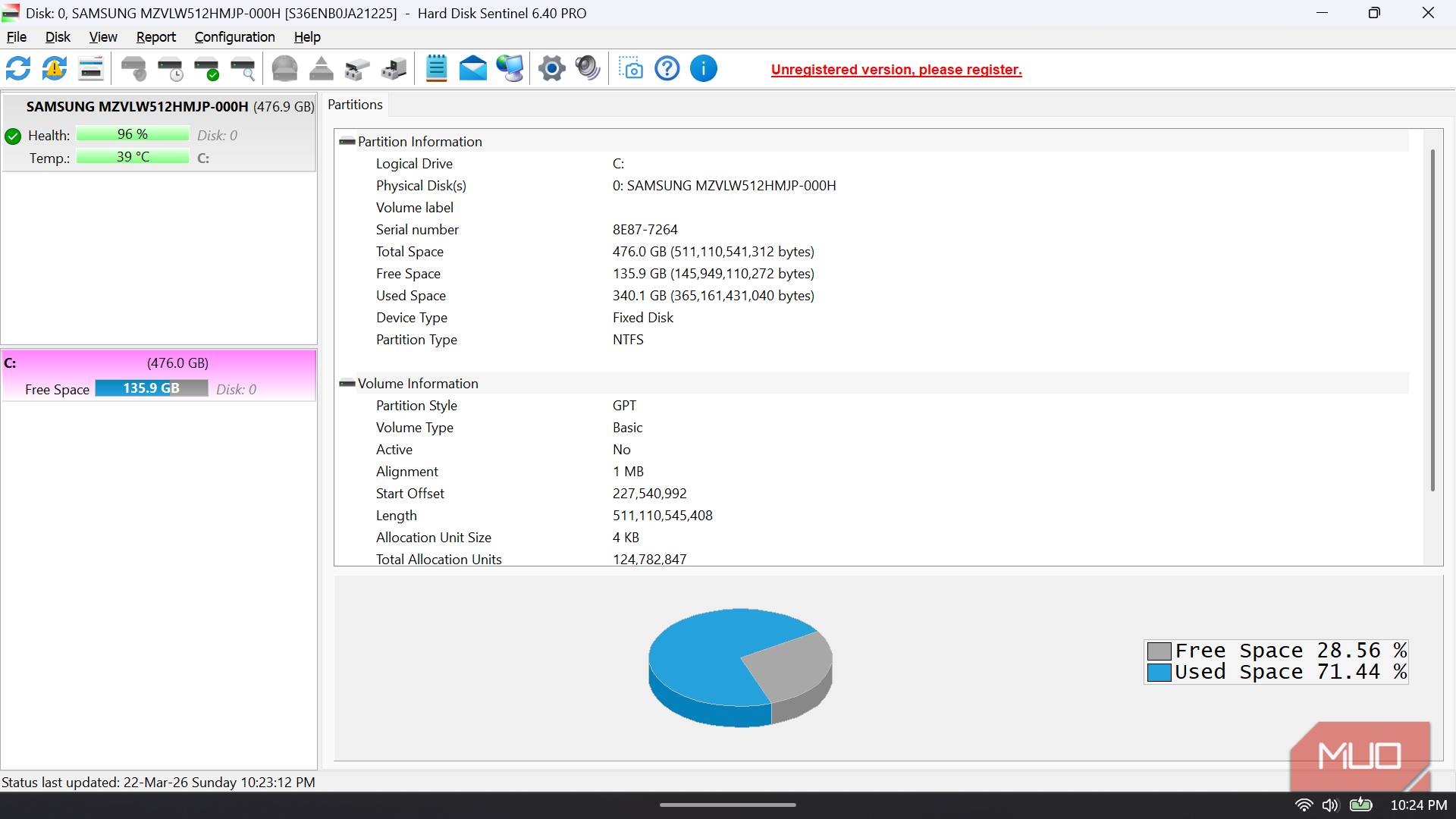Click the question mark help icon
The height and width of the screenshot is (819, 1456).
(x=667, y=69)
